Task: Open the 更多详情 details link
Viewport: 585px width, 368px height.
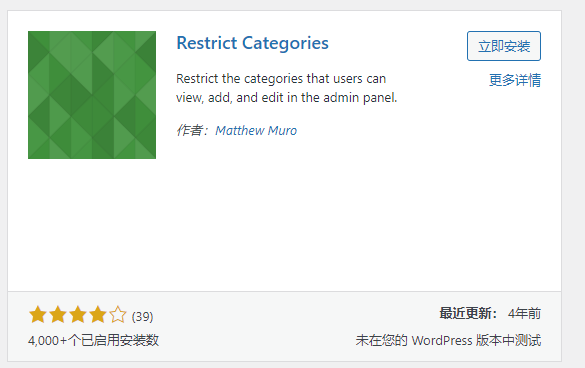Action: (514, 80)
